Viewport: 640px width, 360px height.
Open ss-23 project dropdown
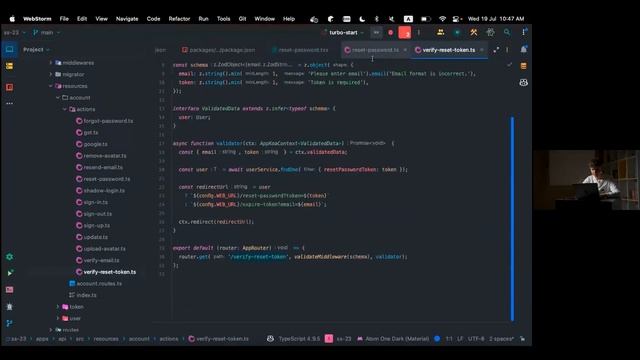[x=15, y=32]
